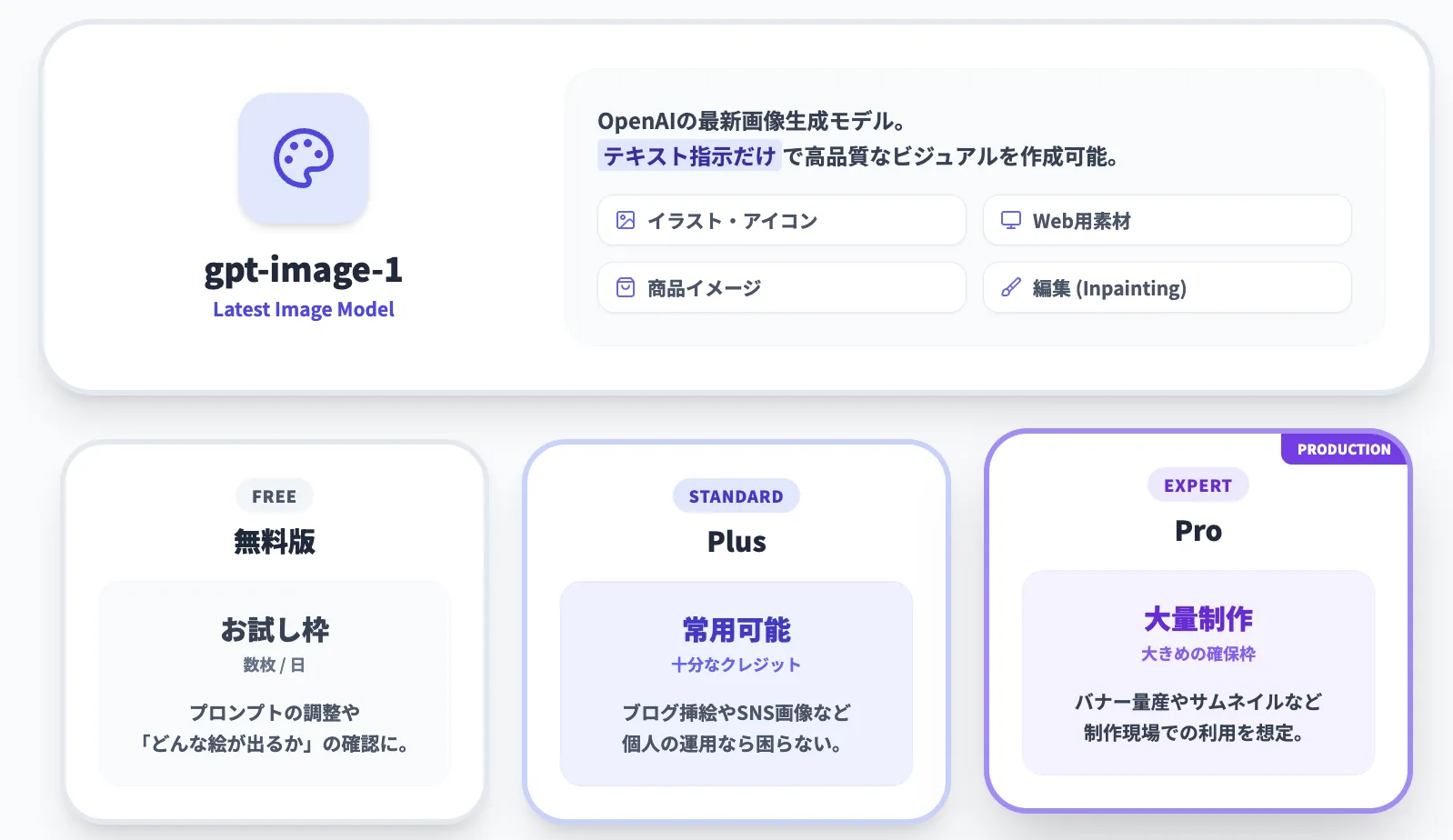Click the 「どんな絵が出るか」の確認に。 line
1453x840 pixels.
275,744
